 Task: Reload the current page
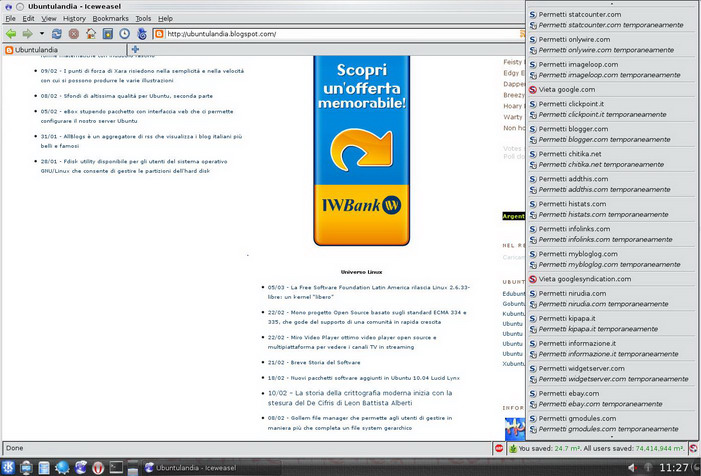click(x=57, y=34)
